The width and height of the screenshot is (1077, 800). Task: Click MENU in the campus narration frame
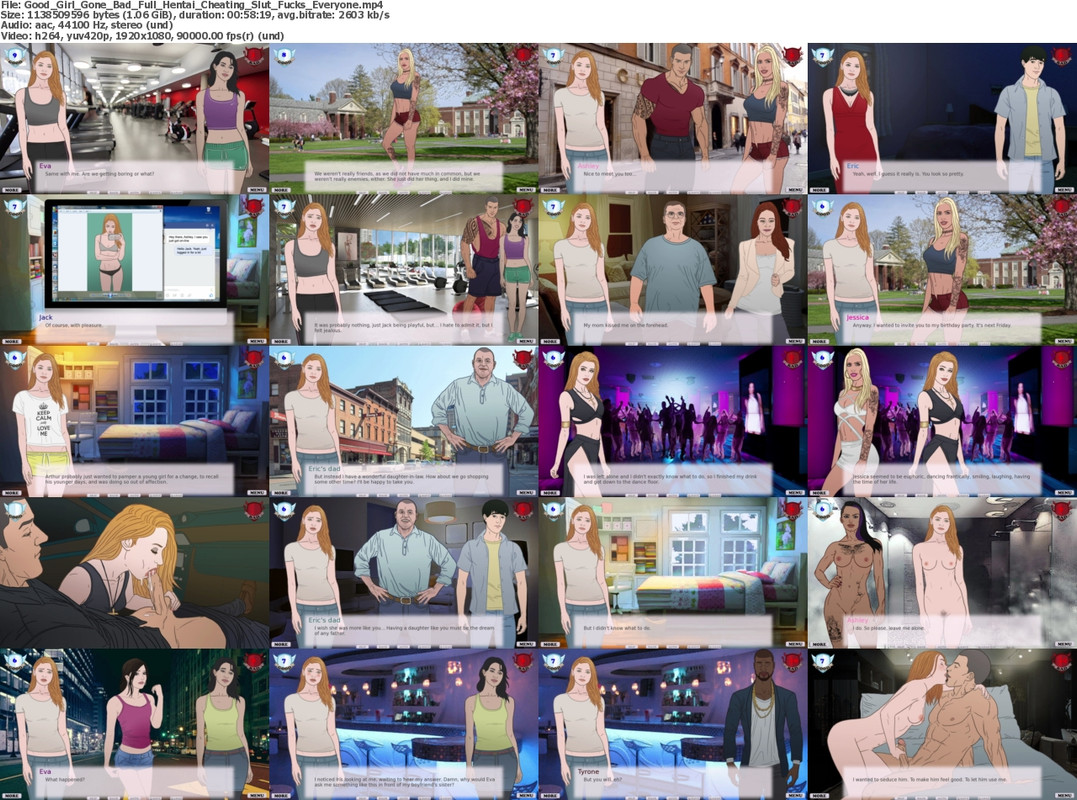[x=525, y=190]
